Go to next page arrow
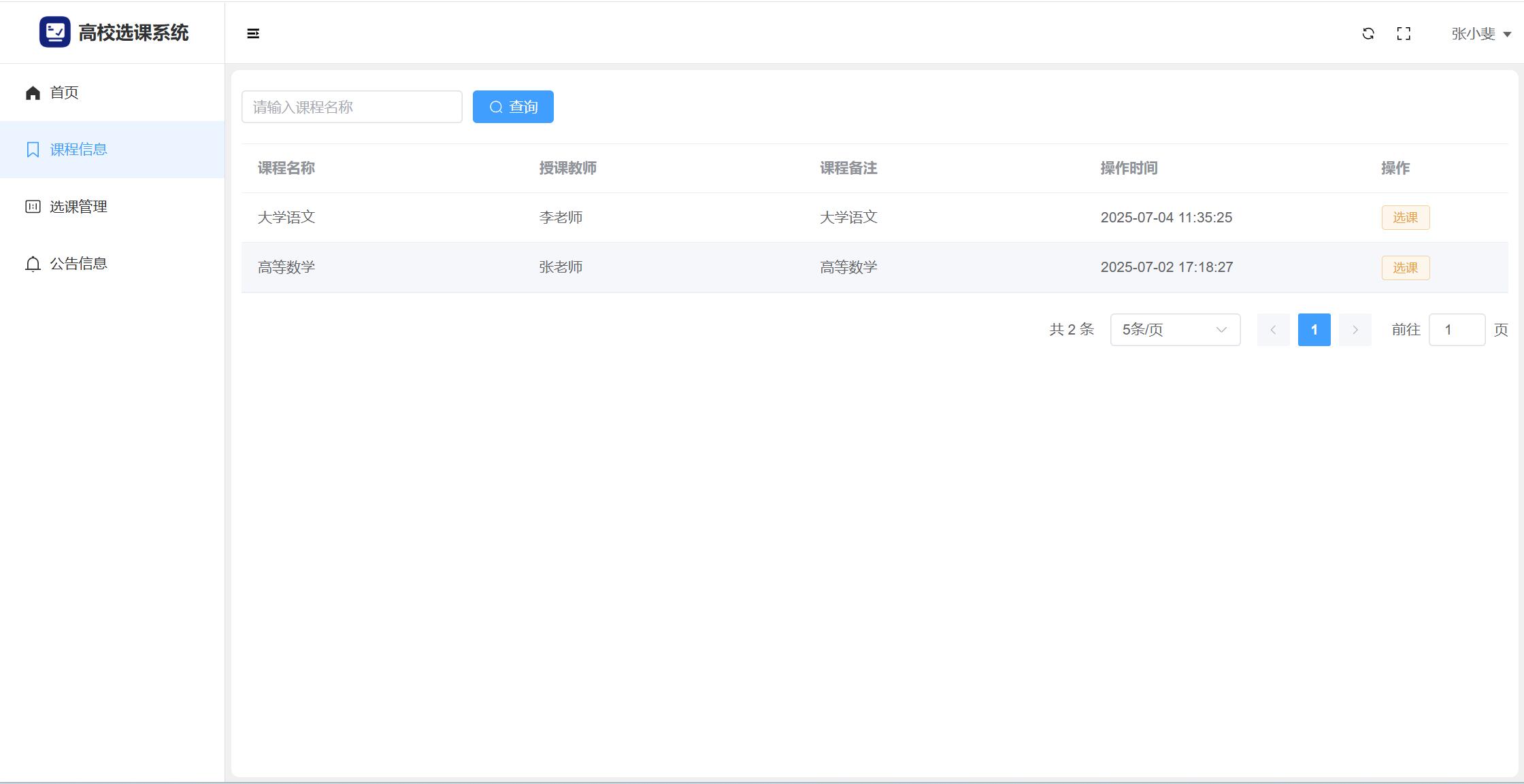This screenshot has height=784, width=1524. pos(1355,330)
